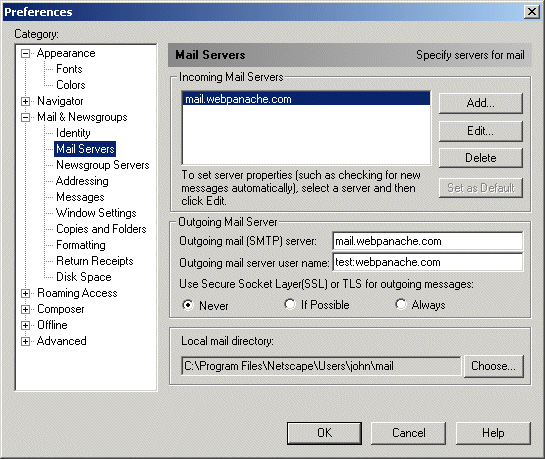Expand the Advanced category
Screen dimensions: 545x459
pos(25,342)
